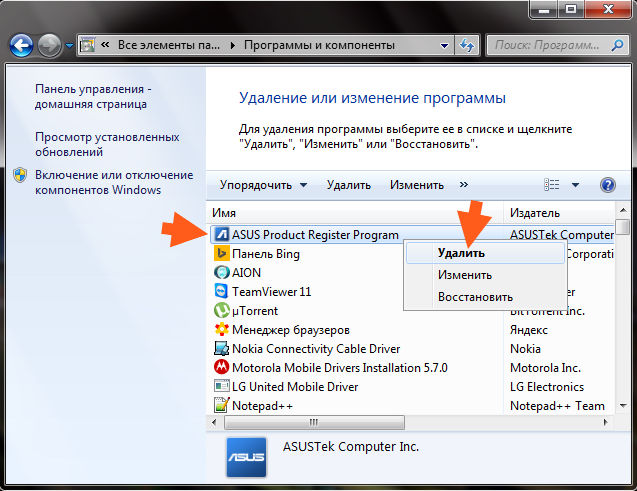637x491 pixels.
Task: Click the Bing panel icon
Action: [221, 253]
